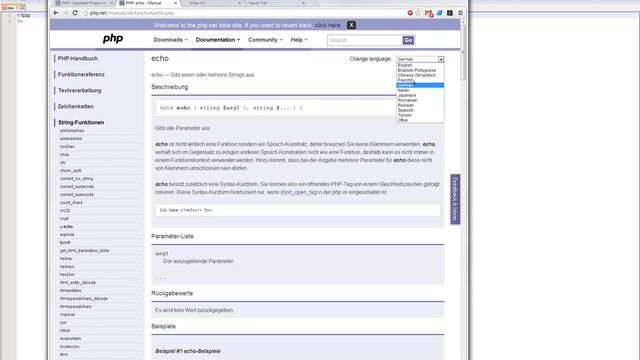
Task: Choose highlighted German in language list
Action: [x=420, y=85]
